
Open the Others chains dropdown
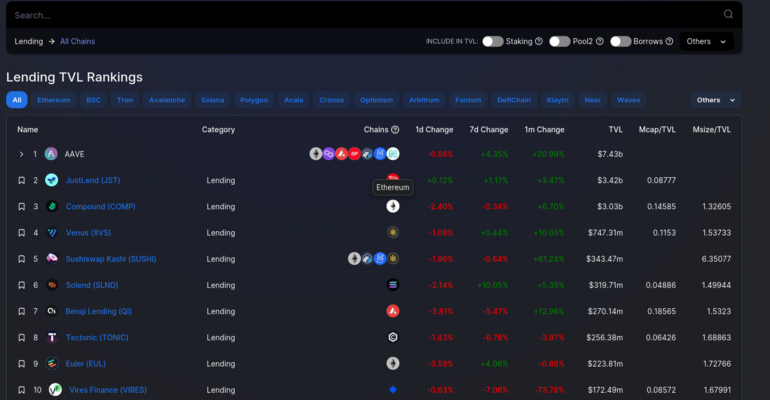716,100
